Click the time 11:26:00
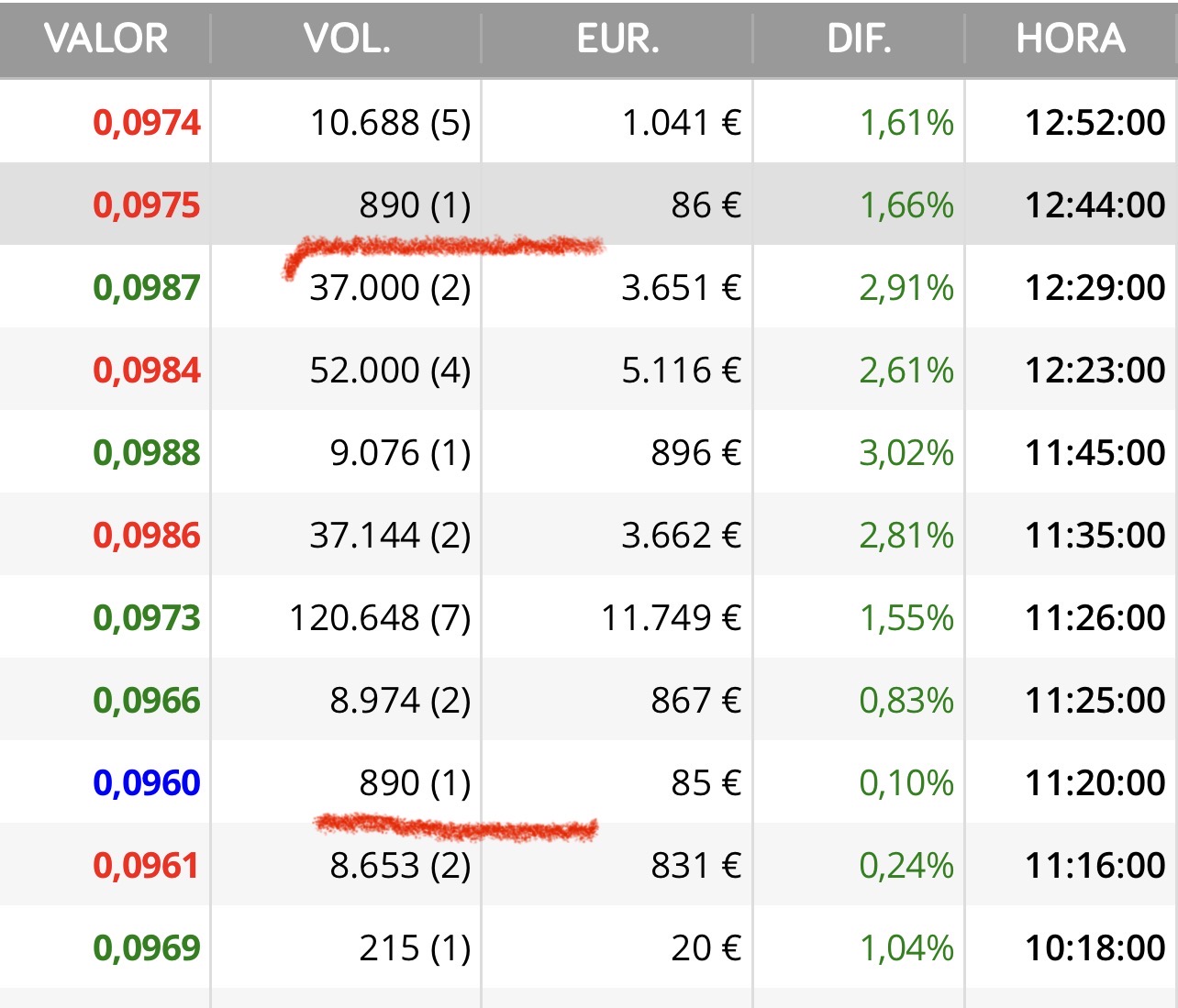This screenshot has height=1008, width=1178. [1095, 618]
